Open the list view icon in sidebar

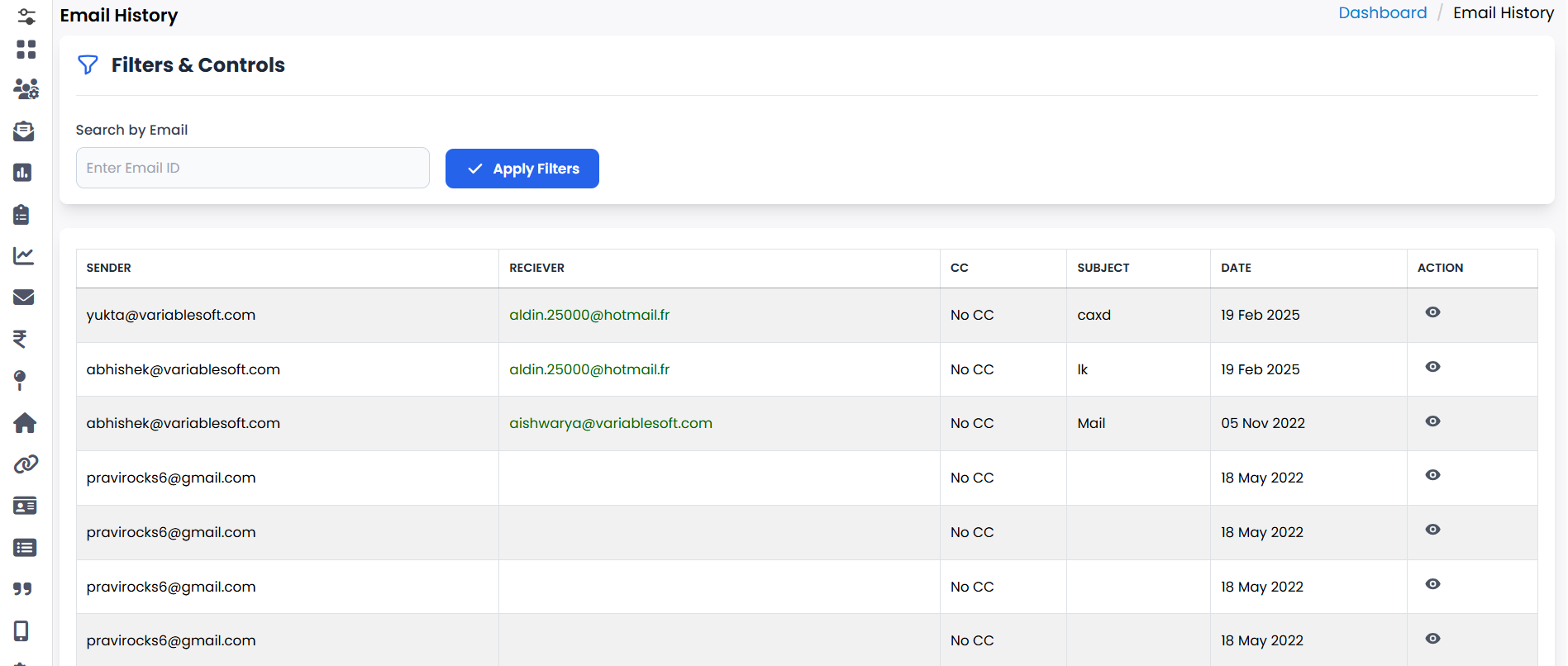(25, 548)
